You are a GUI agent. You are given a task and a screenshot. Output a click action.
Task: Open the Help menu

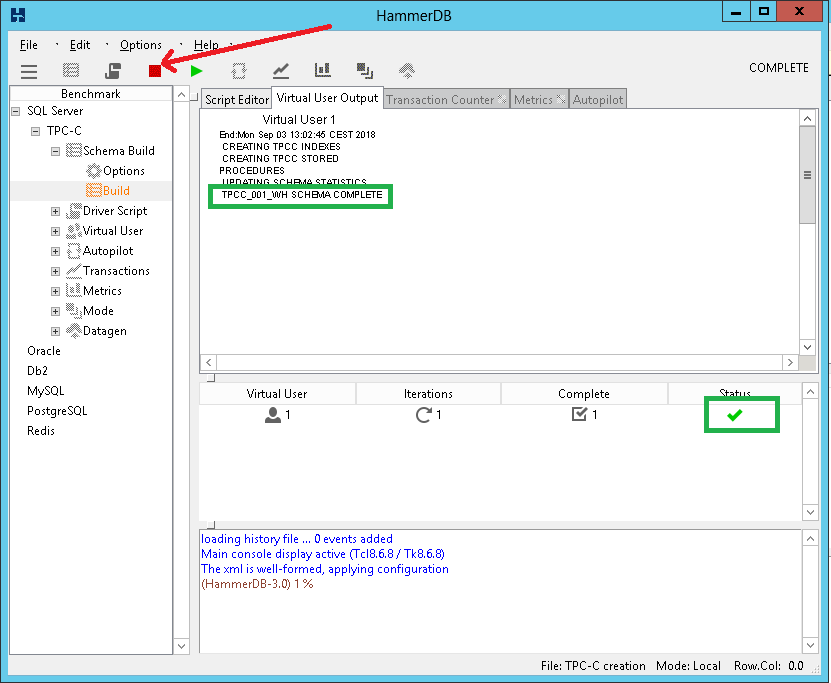(x=206, y=45)
